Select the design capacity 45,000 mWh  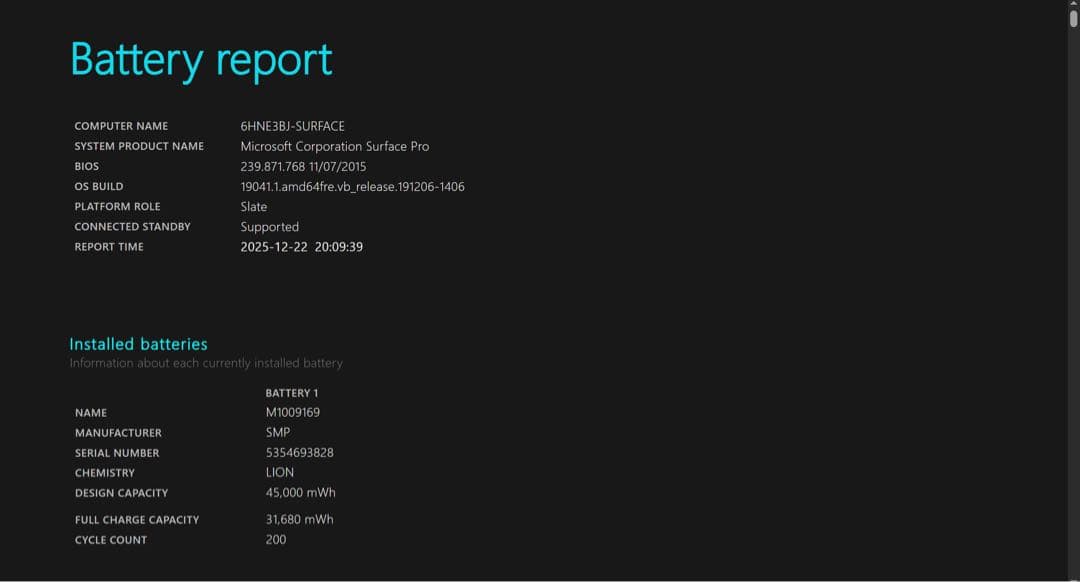pyautogui.click(x=300, y=493)
